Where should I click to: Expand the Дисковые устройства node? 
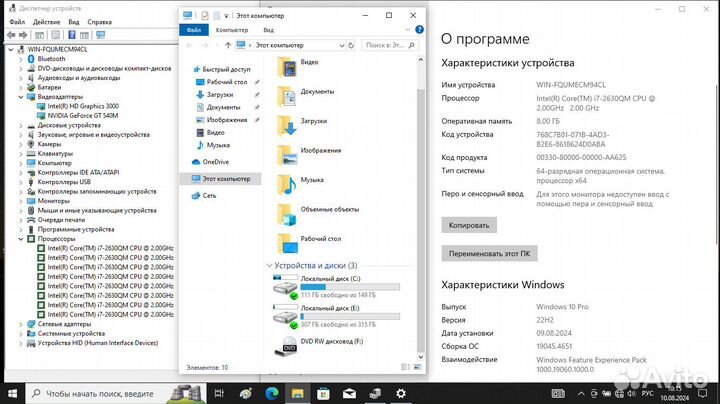coord(21,125)
